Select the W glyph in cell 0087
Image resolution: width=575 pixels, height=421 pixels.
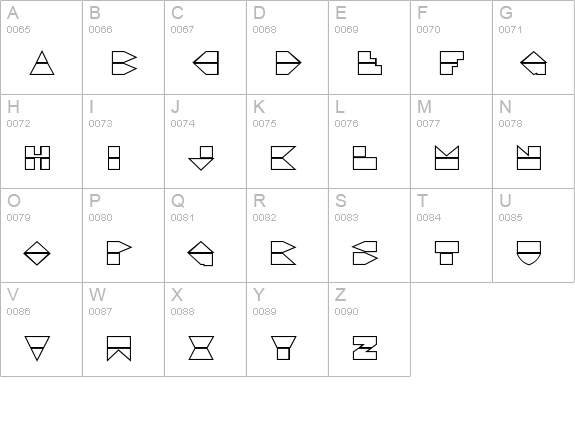[x=119, y=348]
